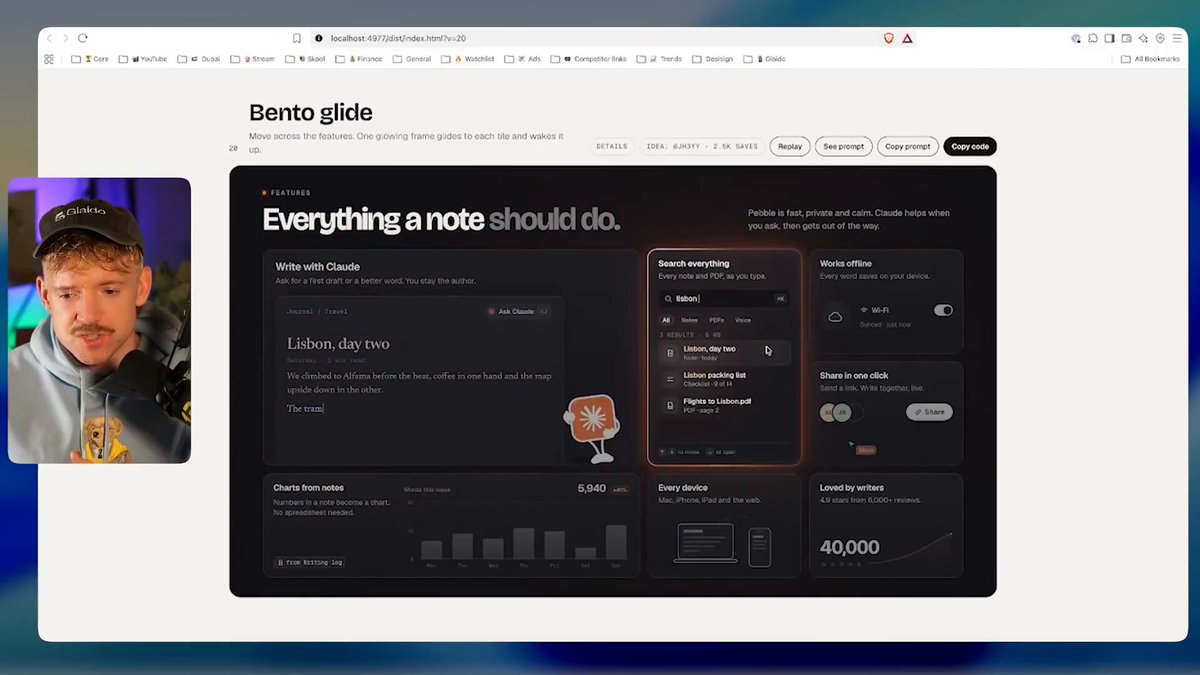Click the Copy prompt button
Viewport: 1200px width, 675px height.
coord(908,146)
